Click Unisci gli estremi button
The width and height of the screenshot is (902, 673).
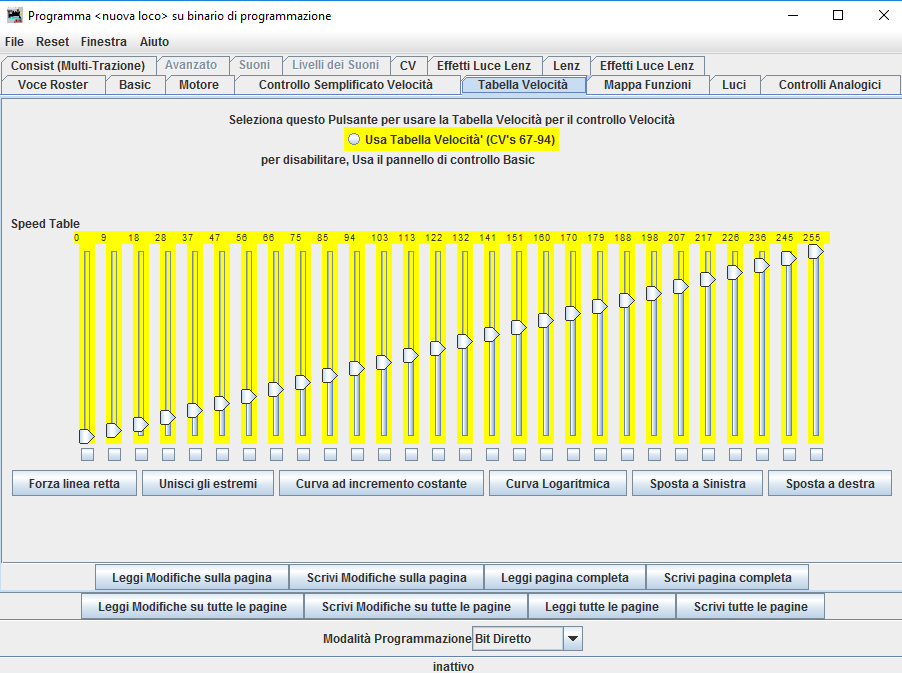(x=207, y=484)
